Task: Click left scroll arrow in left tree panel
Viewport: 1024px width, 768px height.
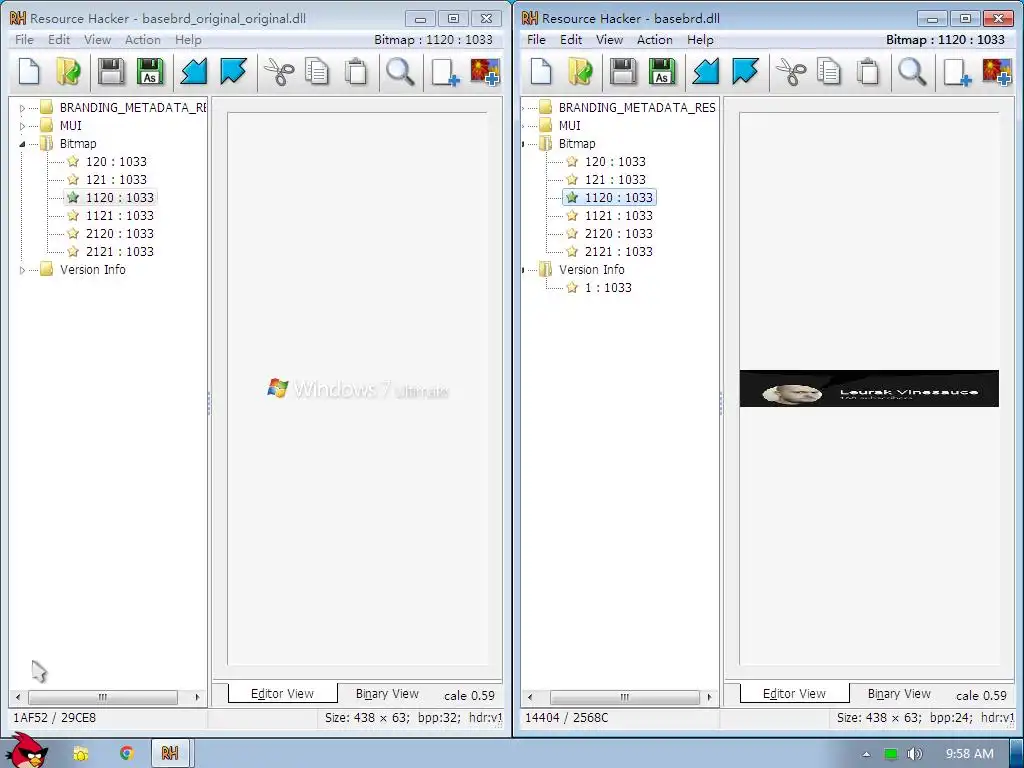Action: tap(18, 697)
